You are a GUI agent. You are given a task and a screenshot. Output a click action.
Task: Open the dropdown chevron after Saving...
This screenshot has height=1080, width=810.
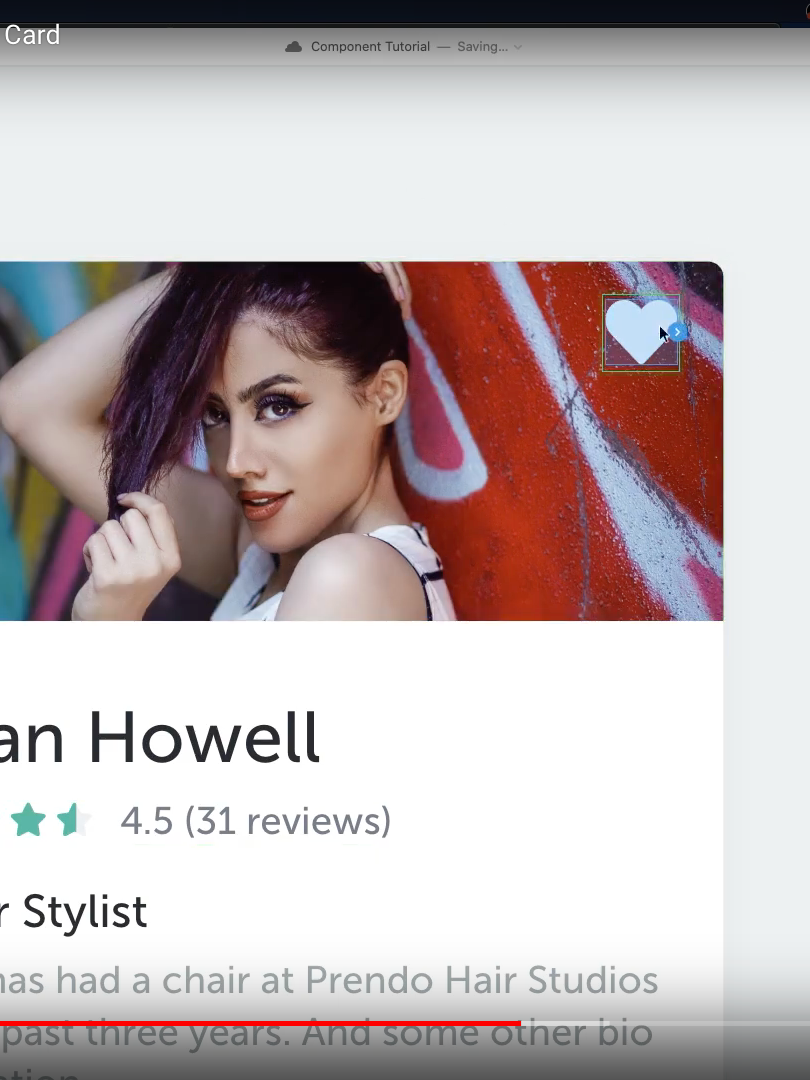(518, 47)
